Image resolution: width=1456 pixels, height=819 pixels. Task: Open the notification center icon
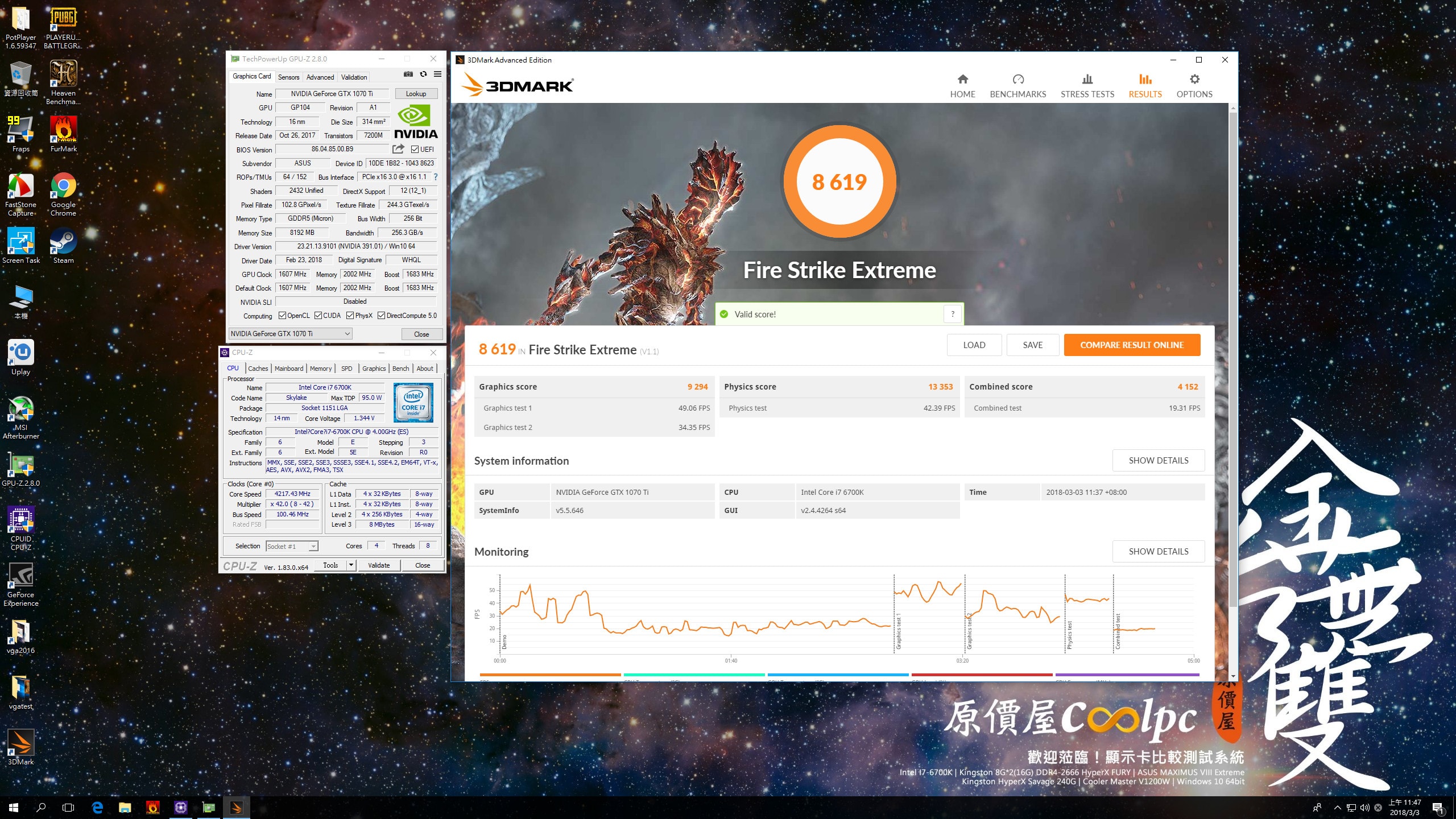point(1438,808)
